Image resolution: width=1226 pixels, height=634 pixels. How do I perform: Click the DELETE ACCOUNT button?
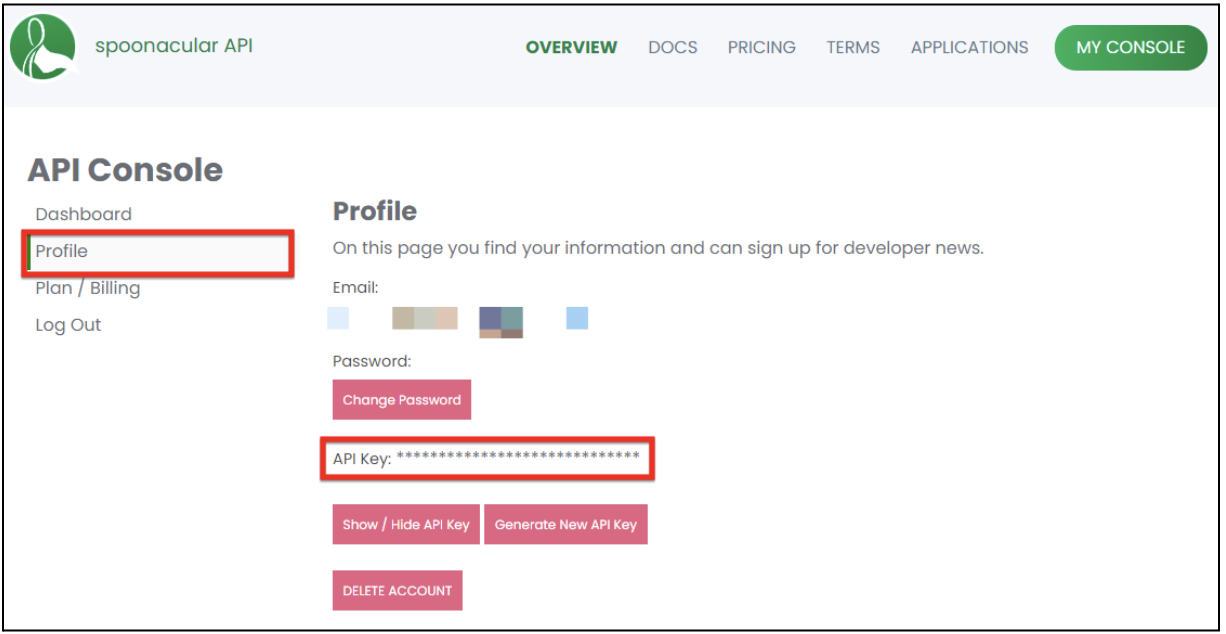click(398, 590)
